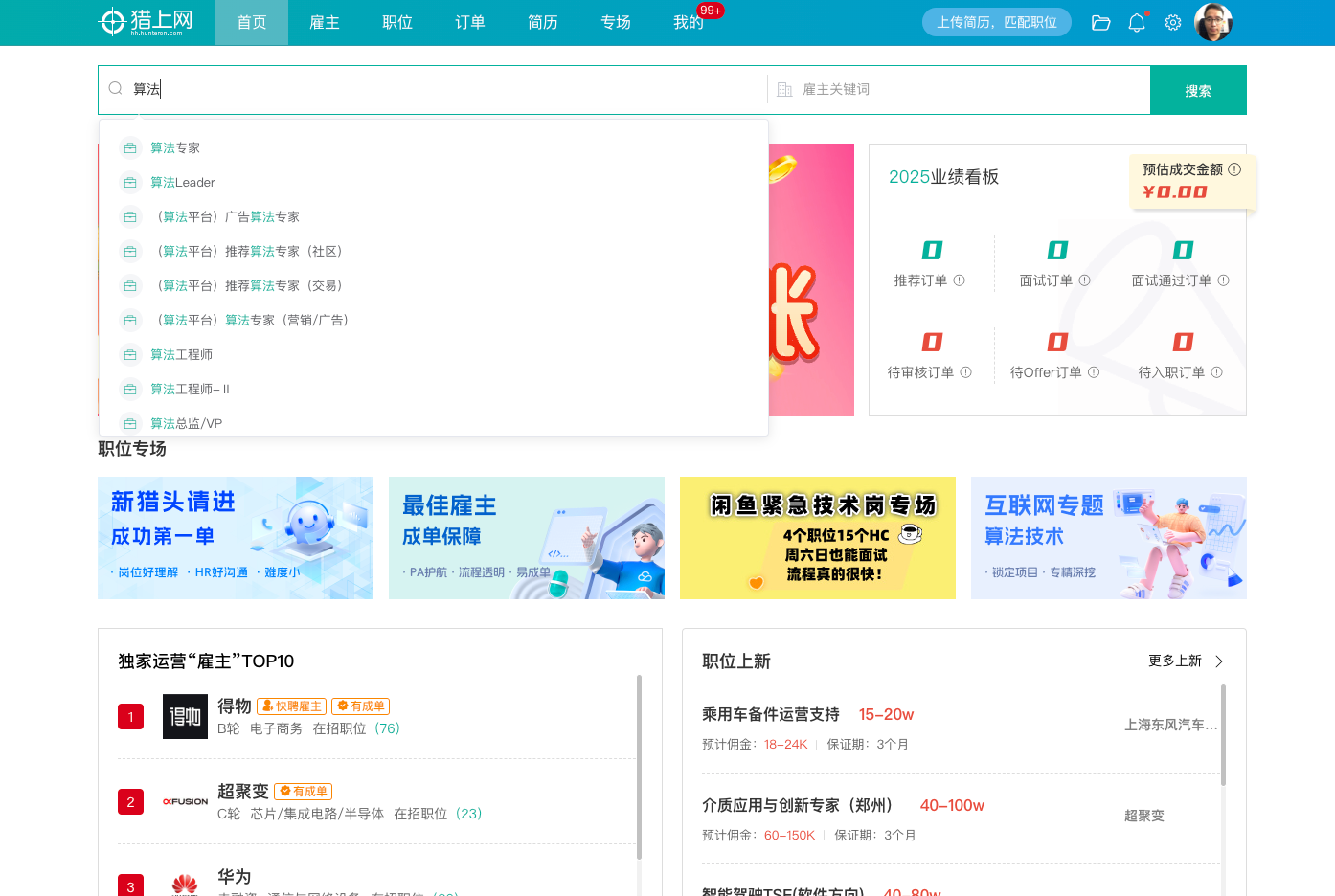Go to the 雇主 menu tab
Image resolution: width=1335 pixels, height=896 pixels.
325,23
